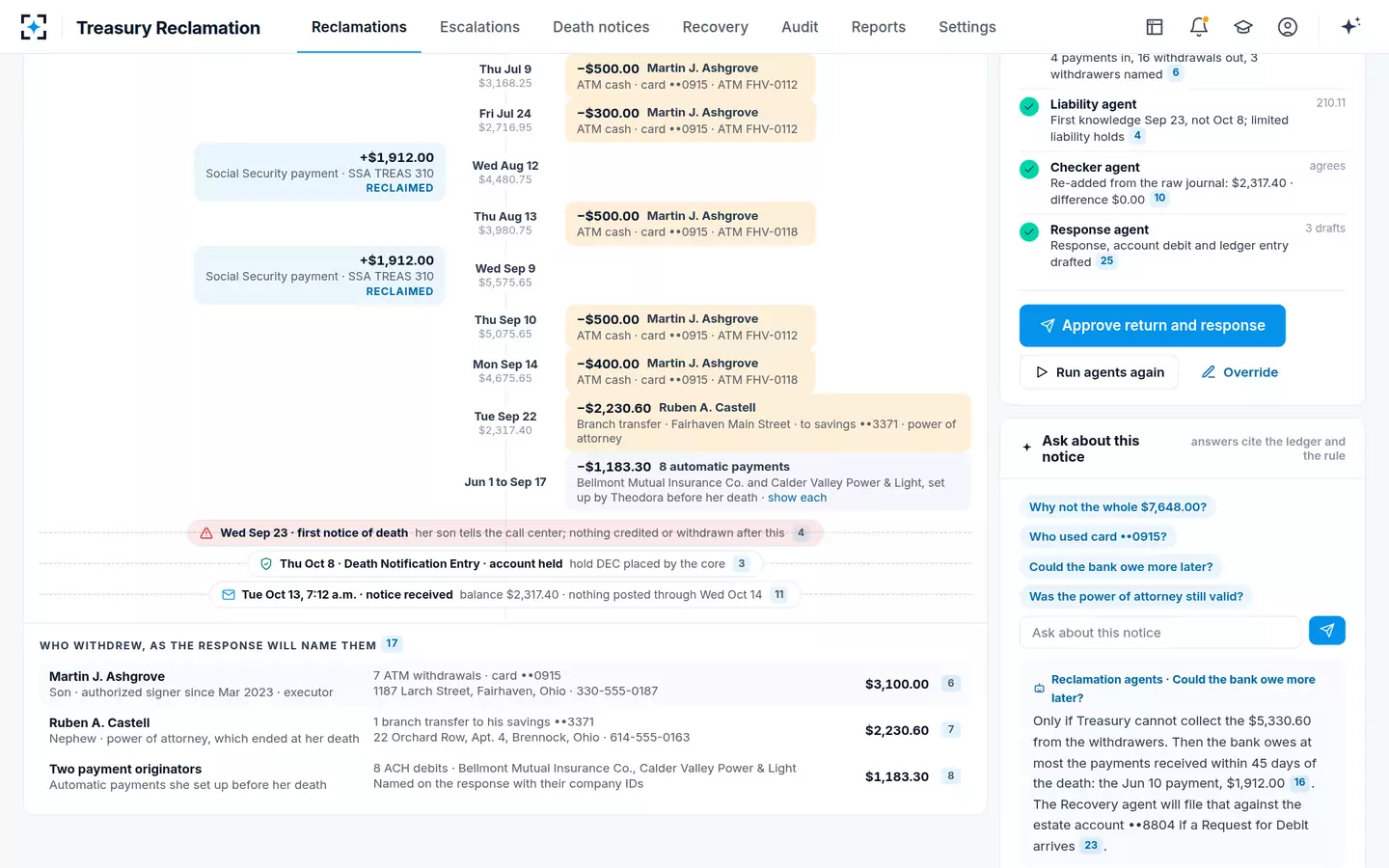
Task: Select 'Was the power of attorney still valid?'
Action: (x=1135, y=597)
